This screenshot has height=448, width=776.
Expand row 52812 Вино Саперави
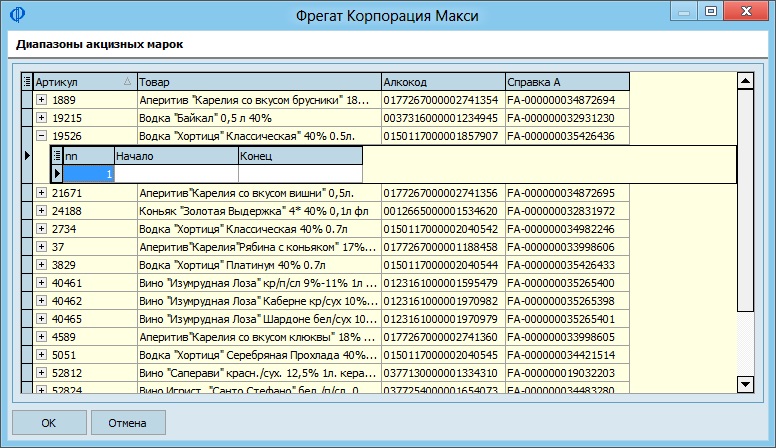42,373
